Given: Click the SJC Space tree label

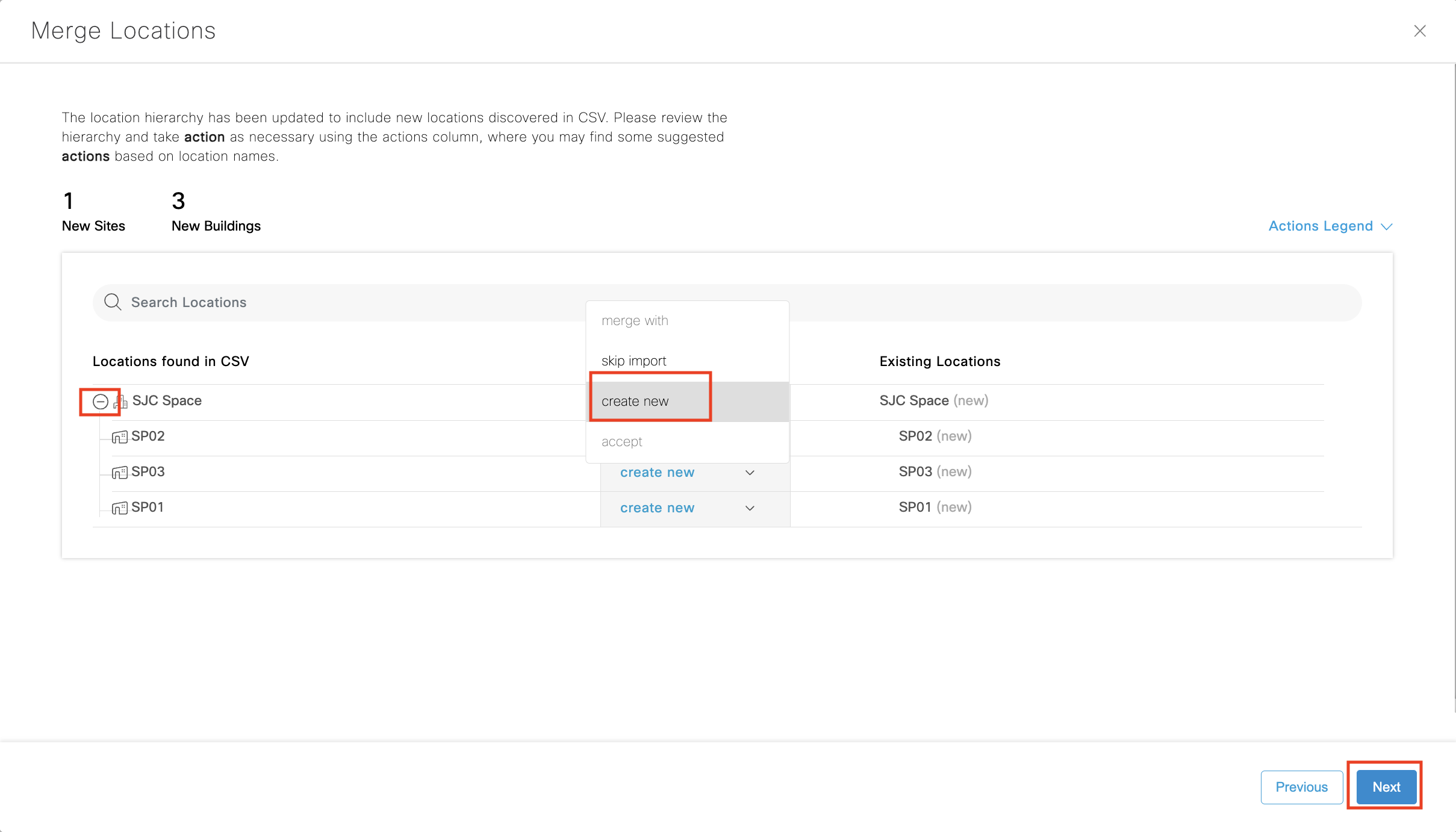Looking at the screenshot, I should [x=167, y=401].
